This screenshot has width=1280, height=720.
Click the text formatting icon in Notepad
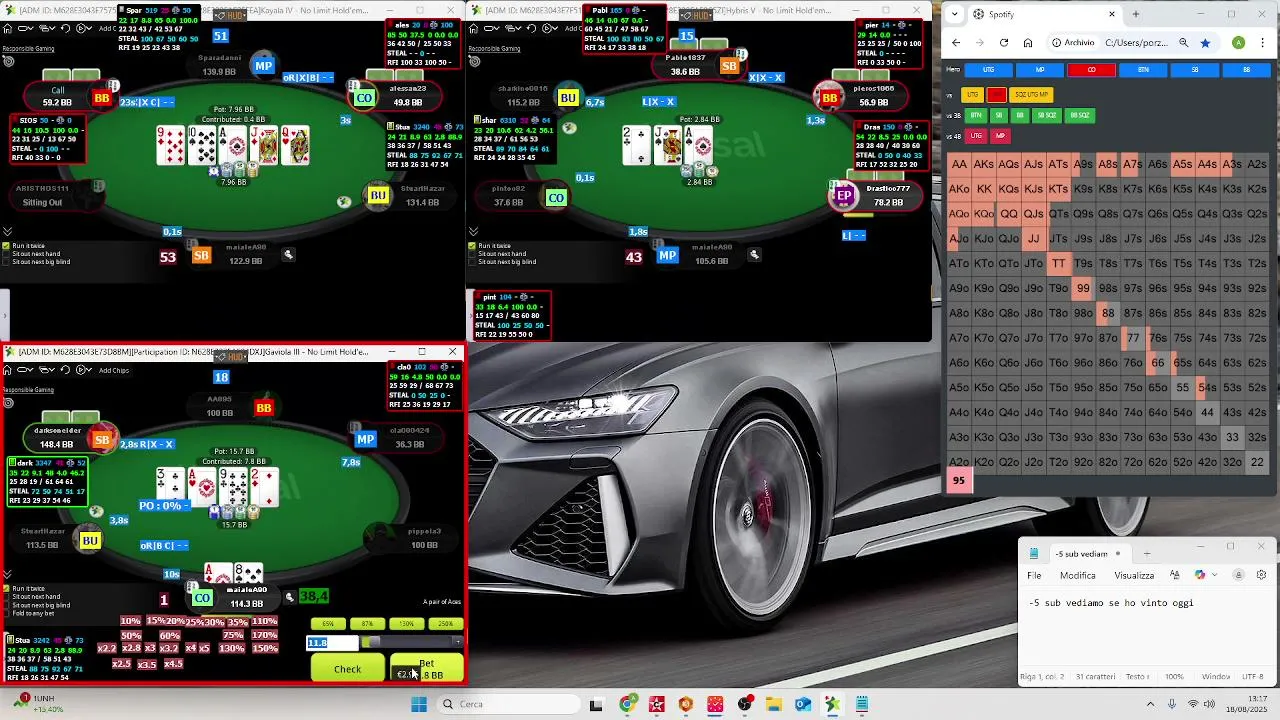(1175, 575)
